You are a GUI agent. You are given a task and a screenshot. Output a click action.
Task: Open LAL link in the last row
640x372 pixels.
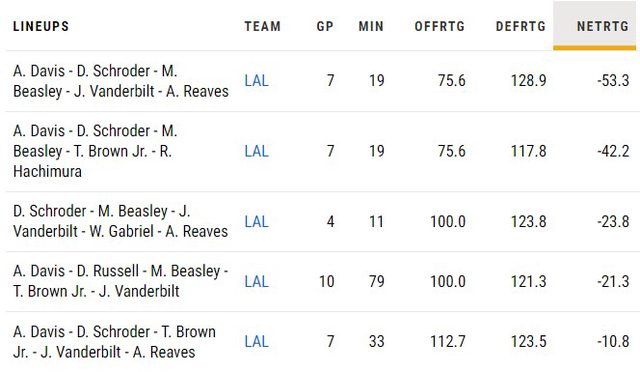256,341
